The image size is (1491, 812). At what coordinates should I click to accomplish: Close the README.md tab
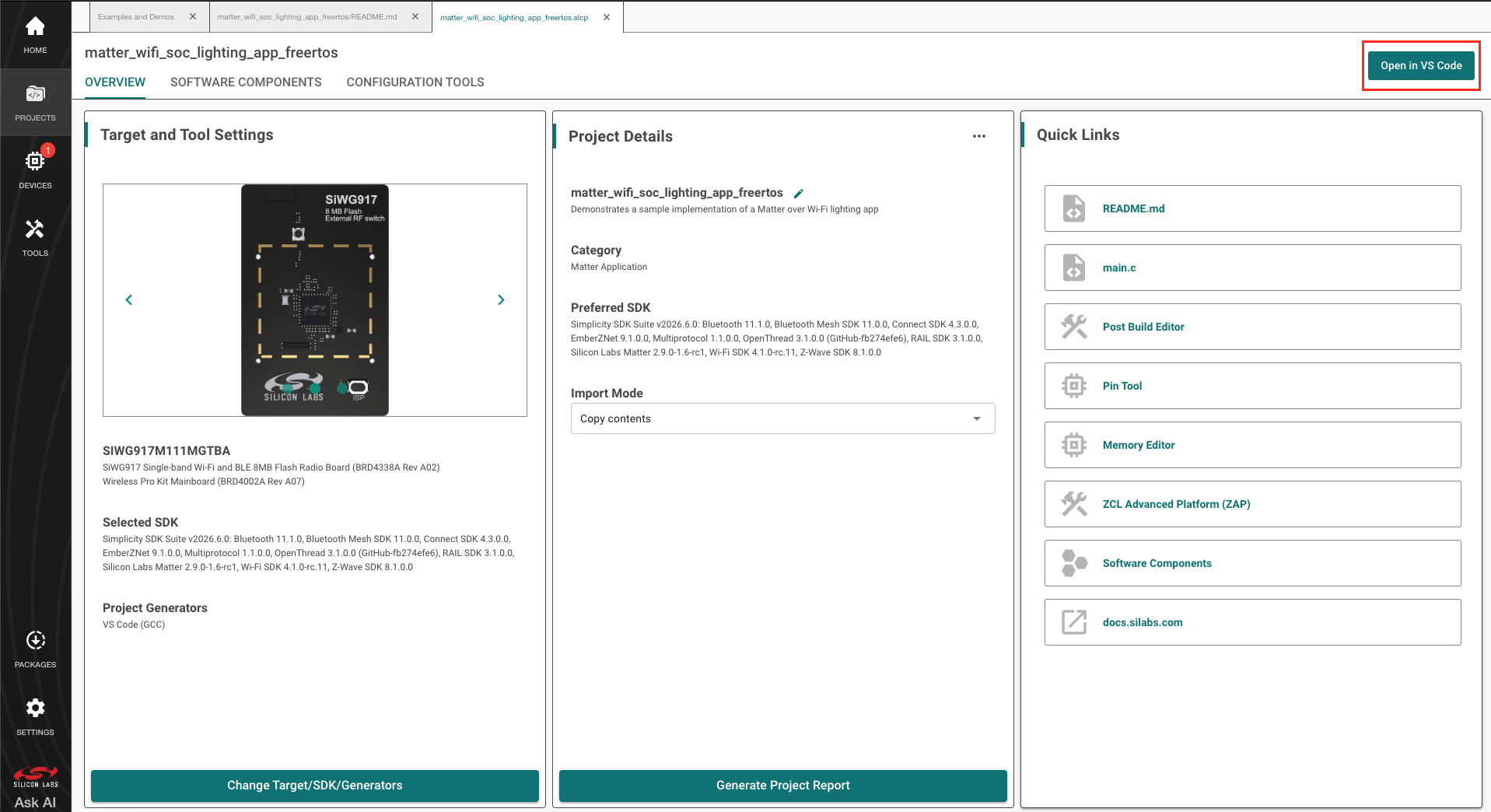click(x=415, y=16)
